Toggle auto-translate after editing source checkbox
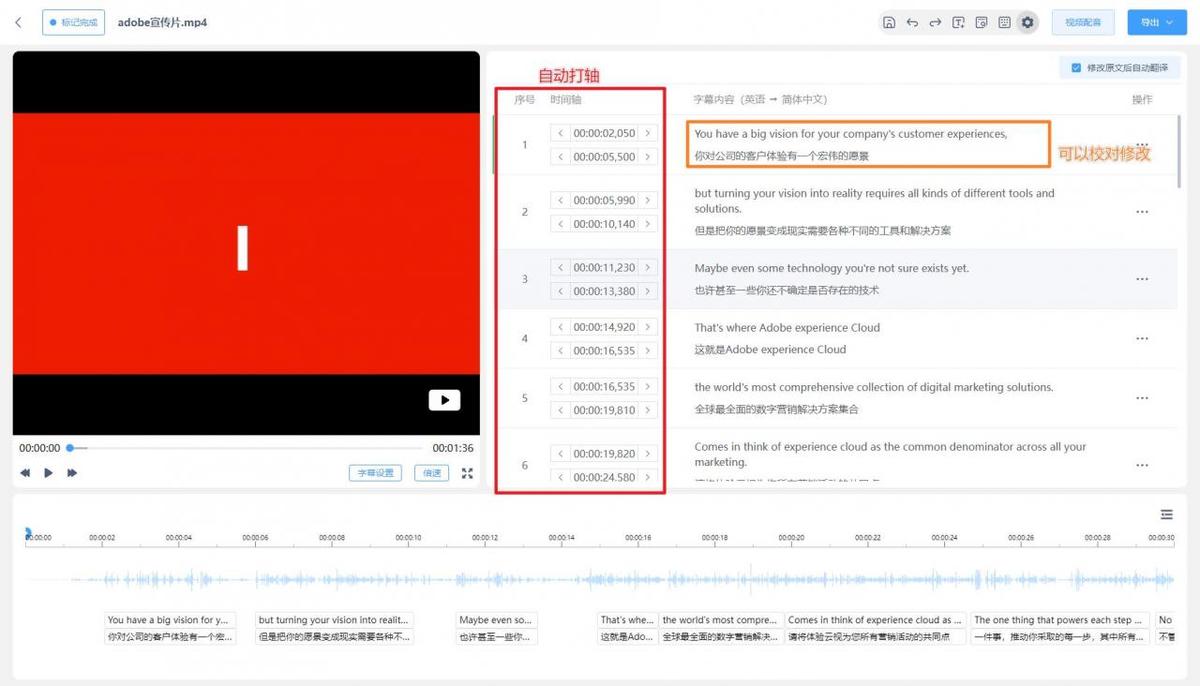 [1076, 68]
